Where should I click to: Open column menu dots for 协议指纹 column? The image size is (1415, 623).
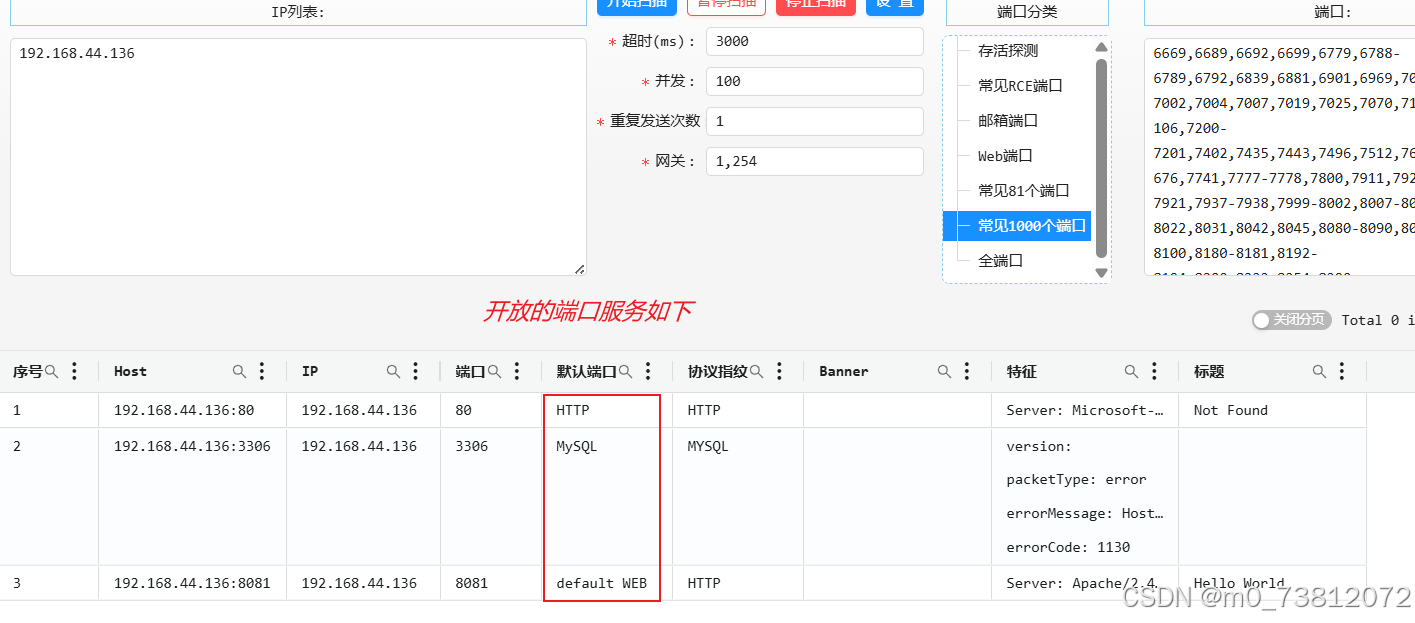click(779, 371)
